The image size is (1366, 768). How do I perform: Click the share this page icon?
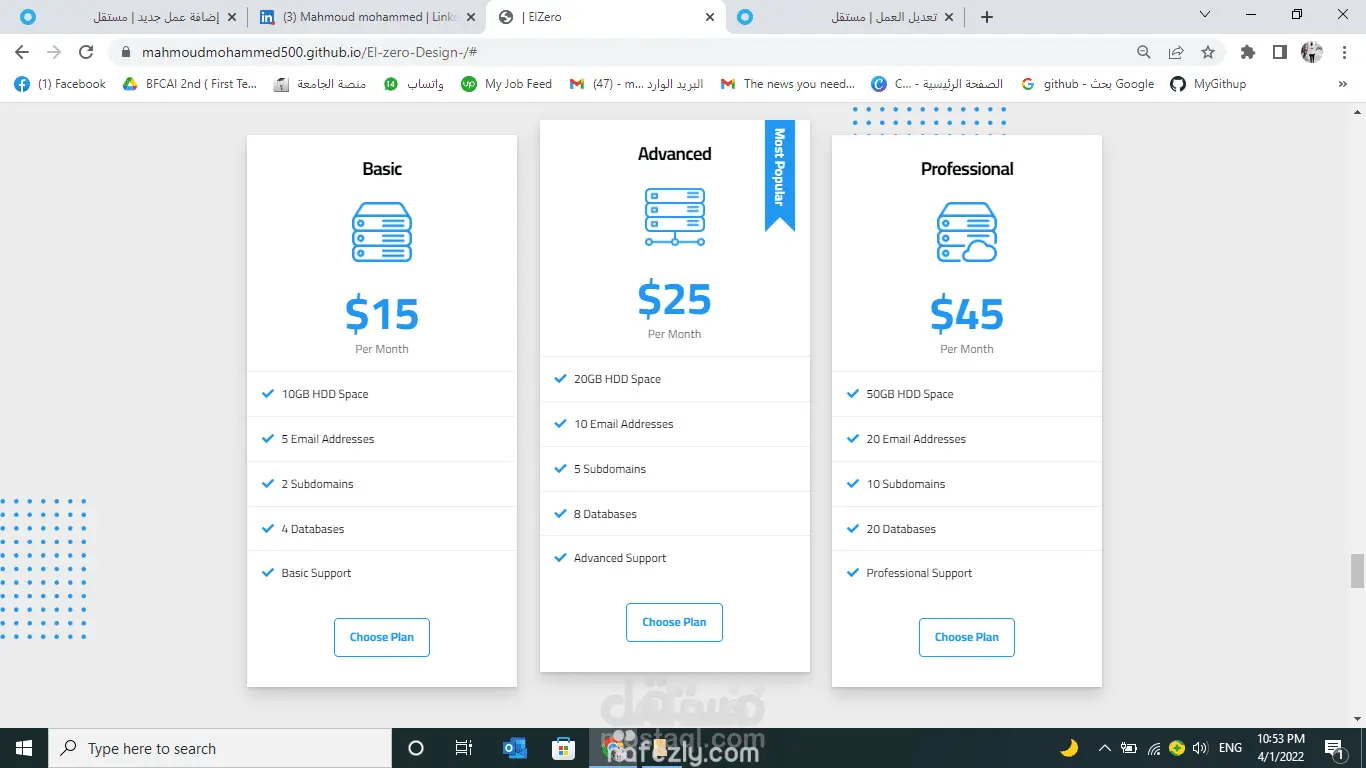[x=1176, y=52]
